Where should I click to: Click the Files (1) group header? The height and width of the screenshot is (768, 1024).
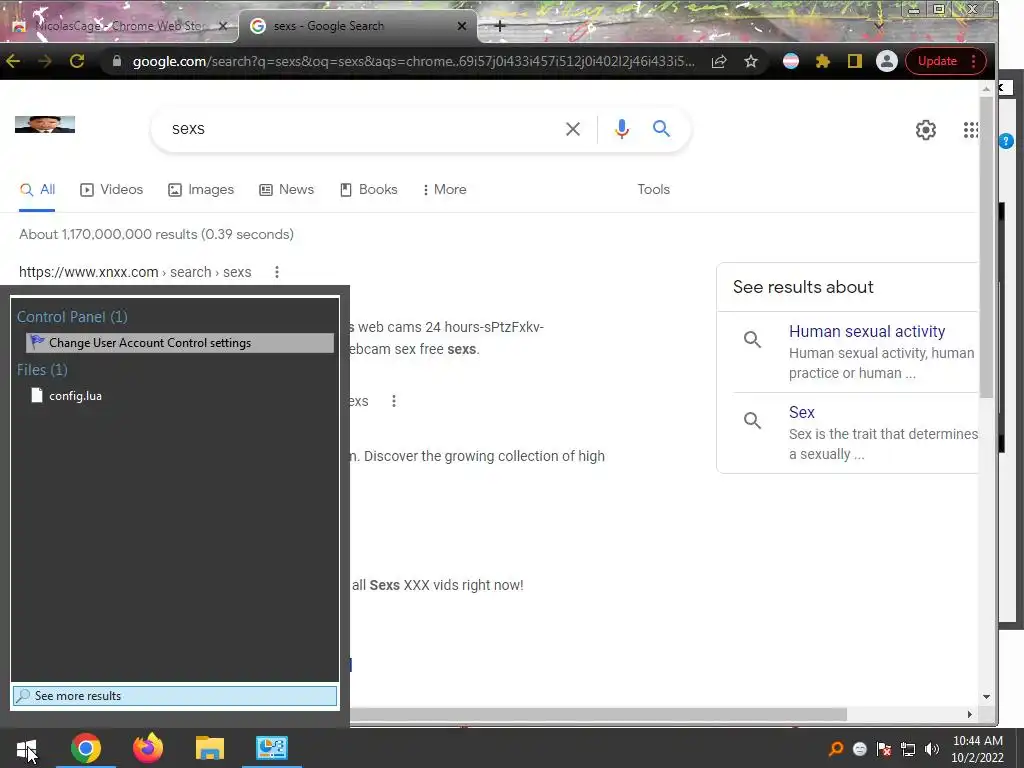tap(42, 370)
